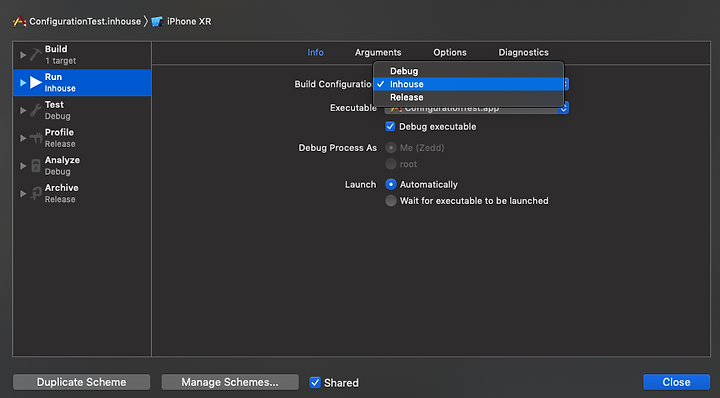Click the Profile instrument icon
Viewport: 720px width, 398px height.
click(x=36, y=138)
